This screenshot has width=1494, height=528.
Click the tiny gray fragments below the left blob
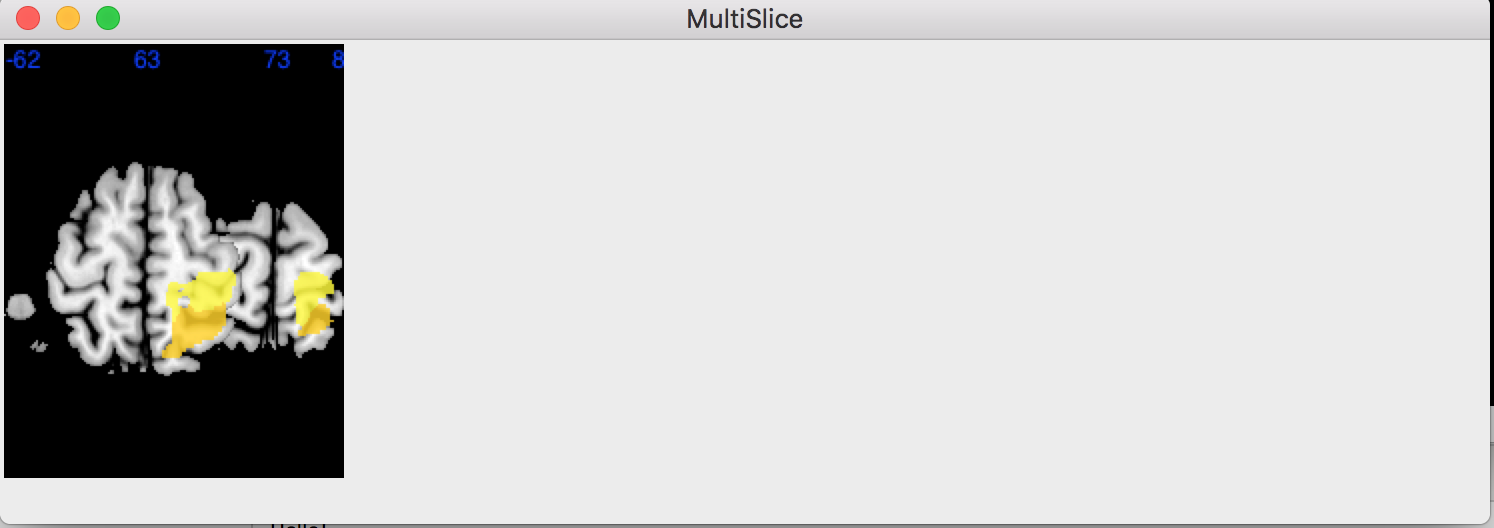click(x=39, y=346)
